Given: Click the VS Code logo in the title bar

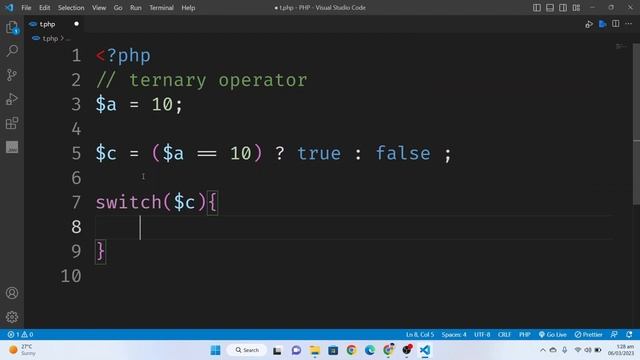Looking at the screenshot, I should pos(9,7).
